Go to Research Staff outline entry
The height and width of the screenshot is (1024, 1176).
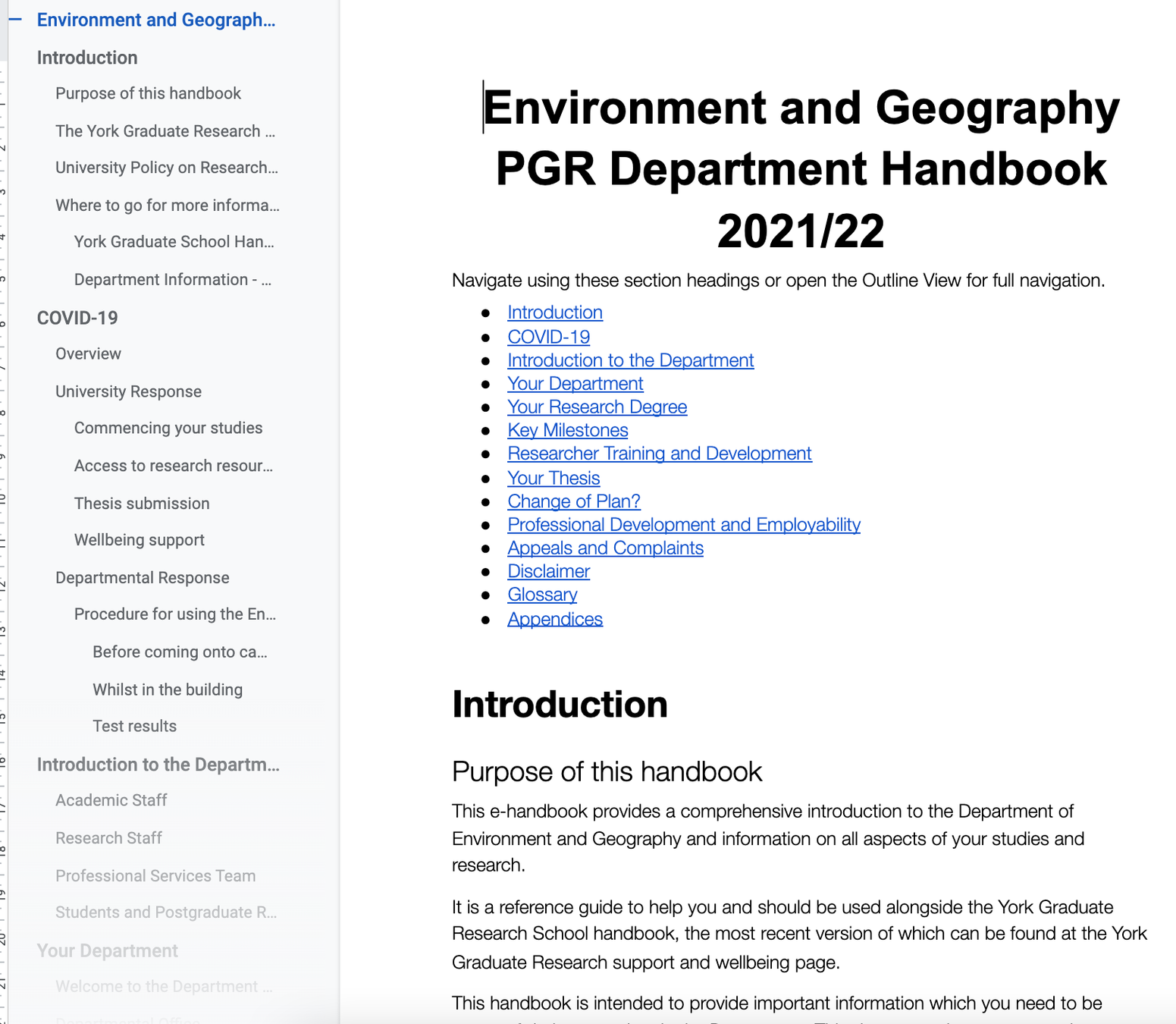tap(108, 839)
